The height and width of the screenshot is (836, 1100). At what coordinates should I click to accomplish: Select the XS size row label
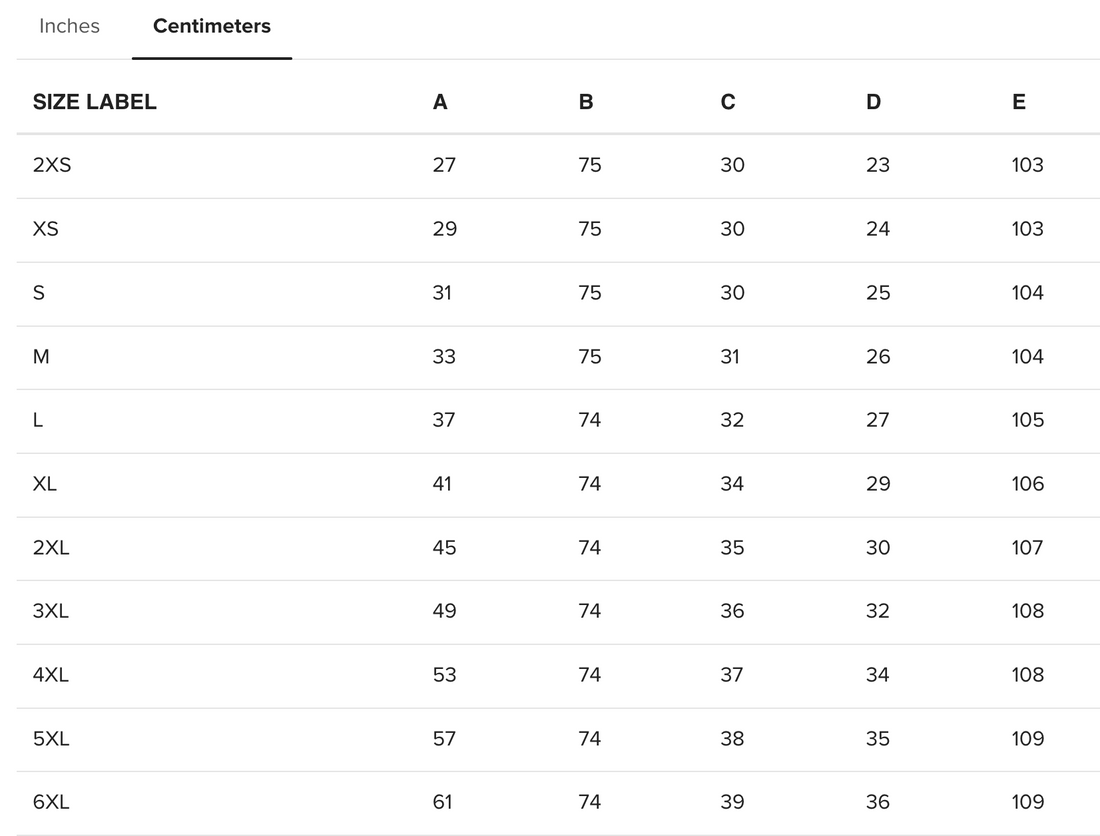[46, 229]
